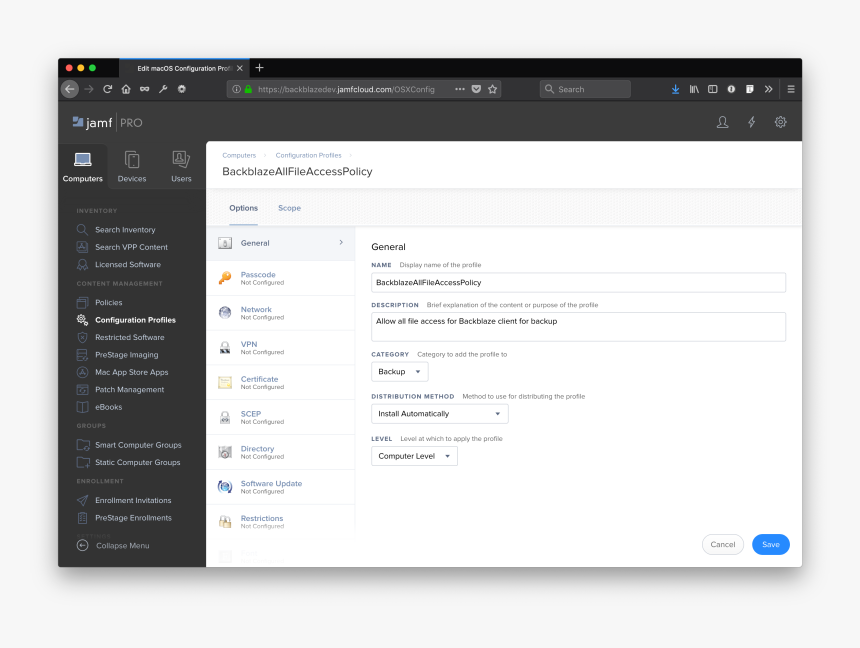Open the account user icon
Viewport: 860px width, 648px height.
point(721,121)
